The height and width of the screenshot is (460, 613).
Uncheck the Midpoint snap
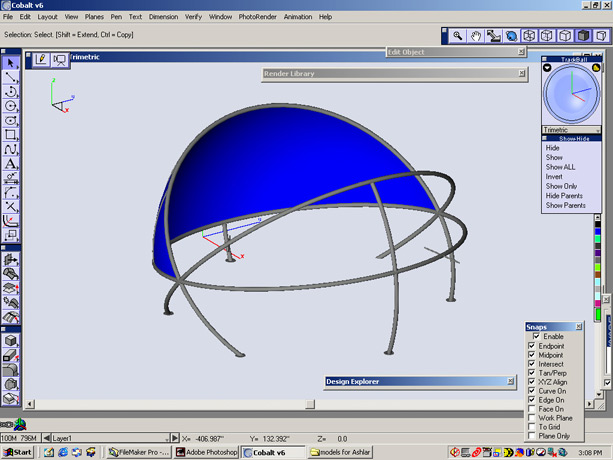click(x=532, y=355)
